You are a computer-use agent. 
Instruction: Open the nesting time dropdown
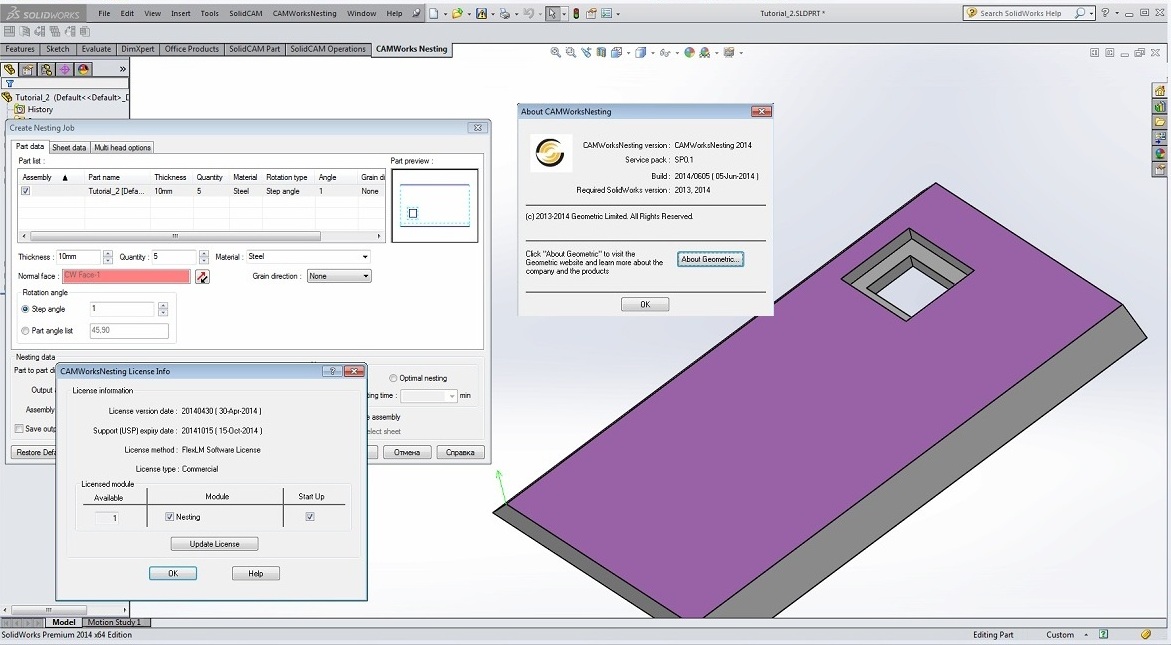coord(429,396)
